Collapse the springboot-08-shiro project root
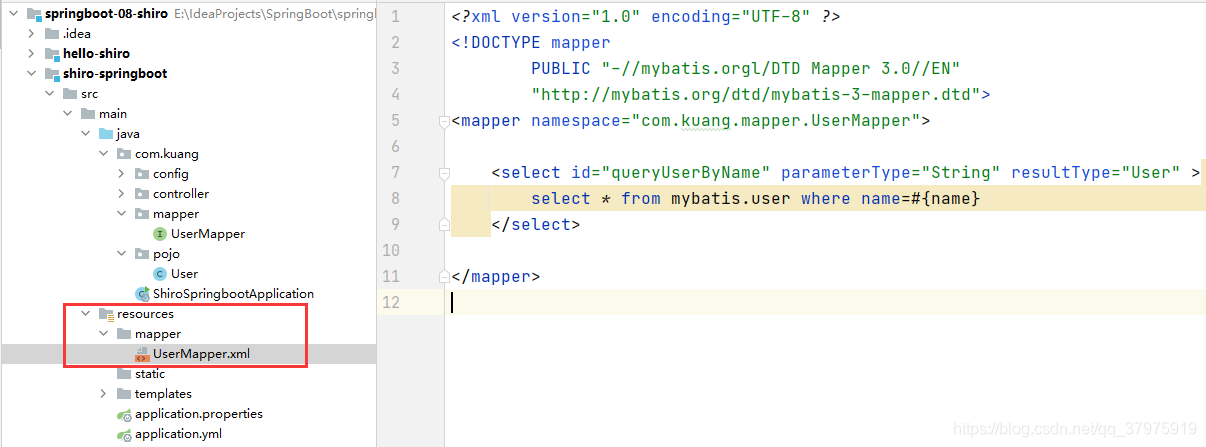 coord(12,14)
